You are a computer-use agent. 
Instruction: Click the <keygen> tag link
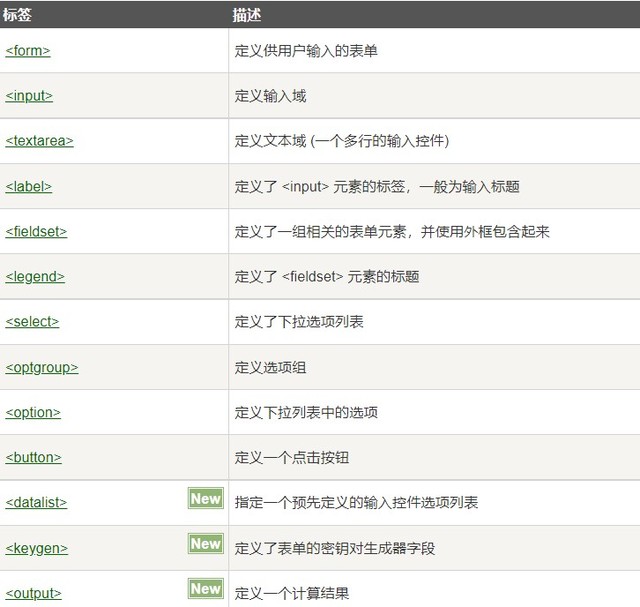point(36,548)
